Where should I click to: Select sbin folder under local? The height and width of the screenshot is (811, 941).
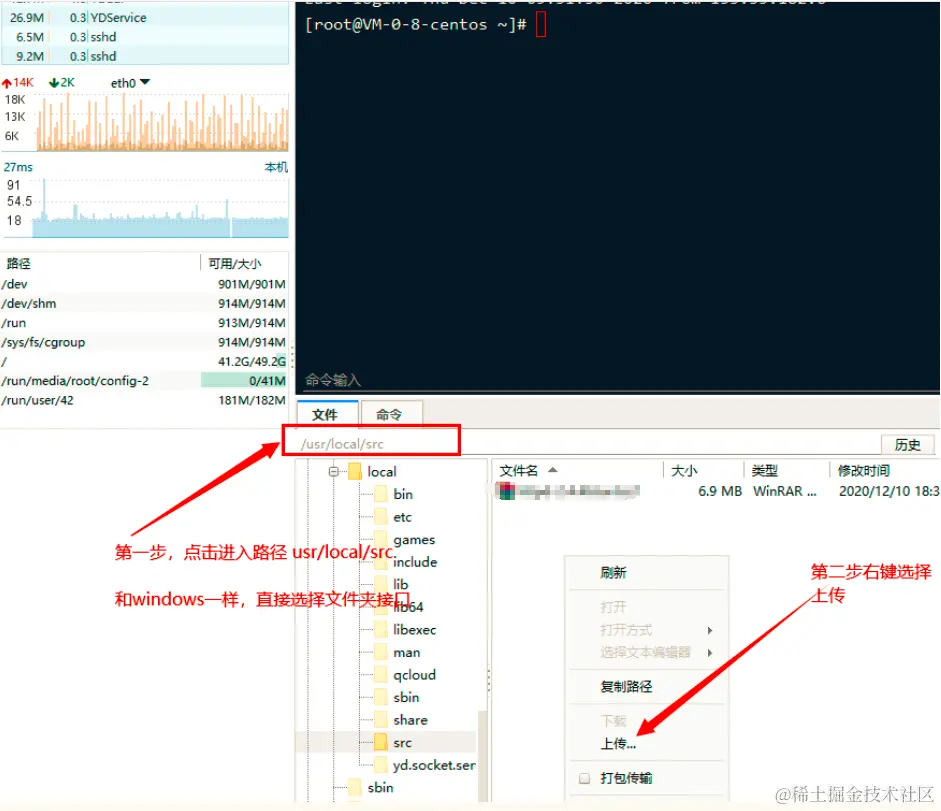coord(406,697)
